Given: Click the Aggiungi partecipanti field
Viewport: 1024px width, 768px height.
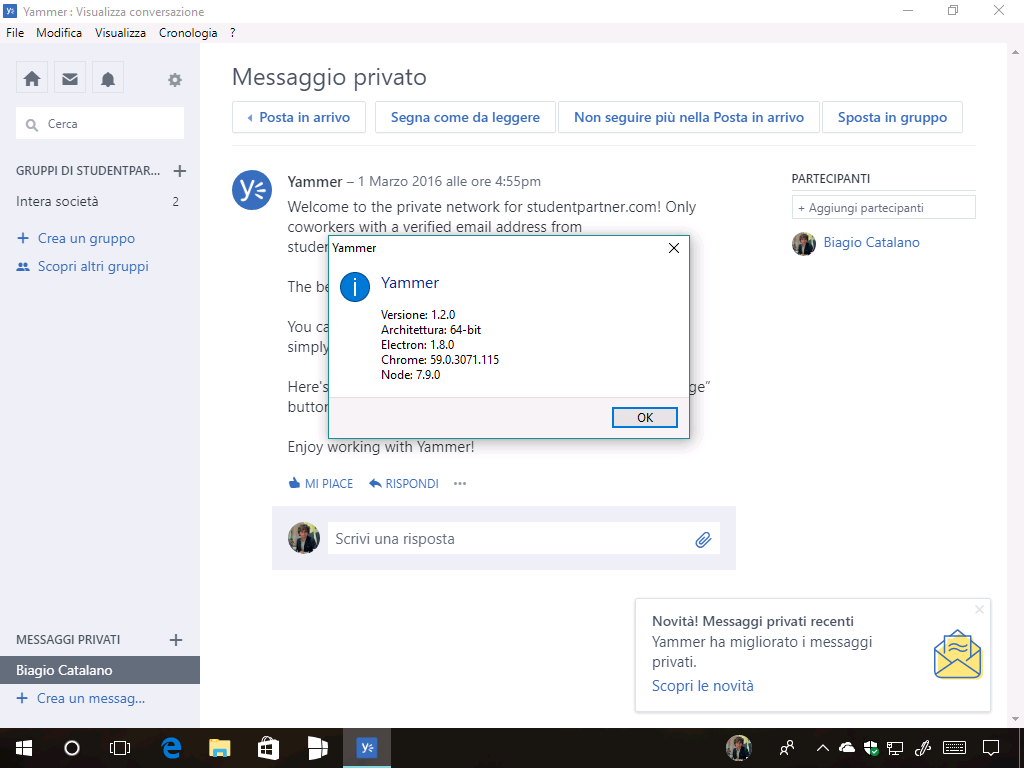Looking at the screenshot, I should click(884, 208).
